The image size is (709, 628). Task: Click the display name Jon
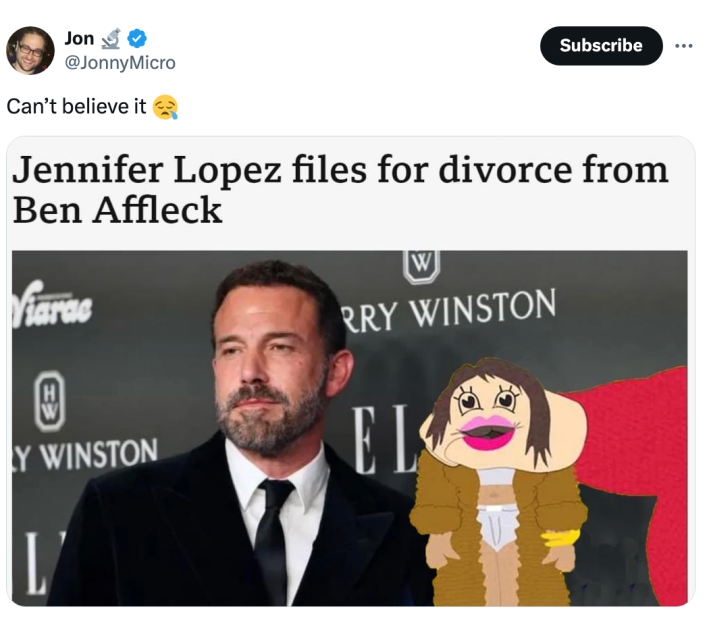[x=79, y=38]
